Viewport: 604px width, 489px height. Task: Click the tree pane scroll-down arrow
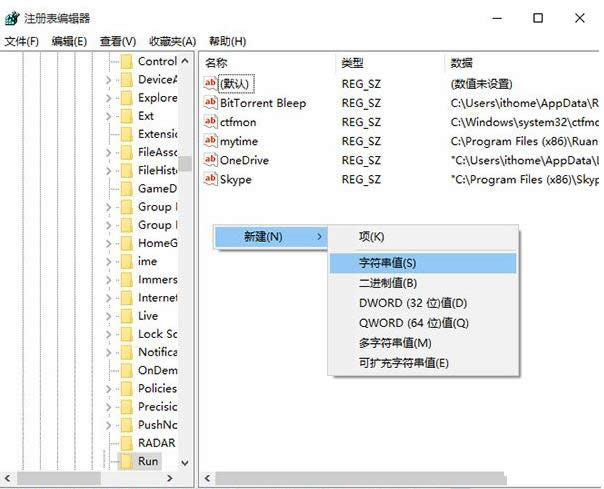[185, 462]
